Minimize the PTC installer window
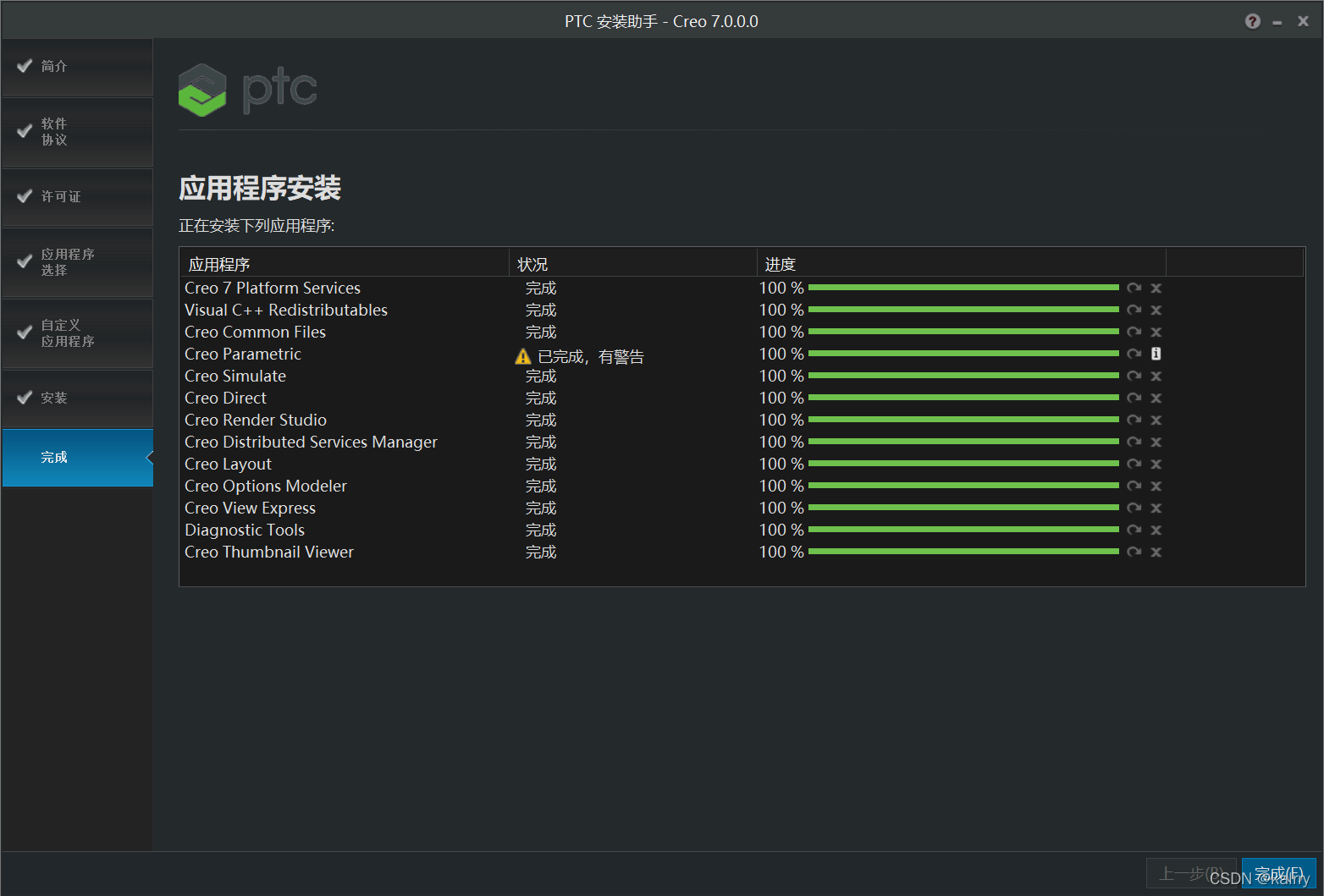 [1277, 22]
